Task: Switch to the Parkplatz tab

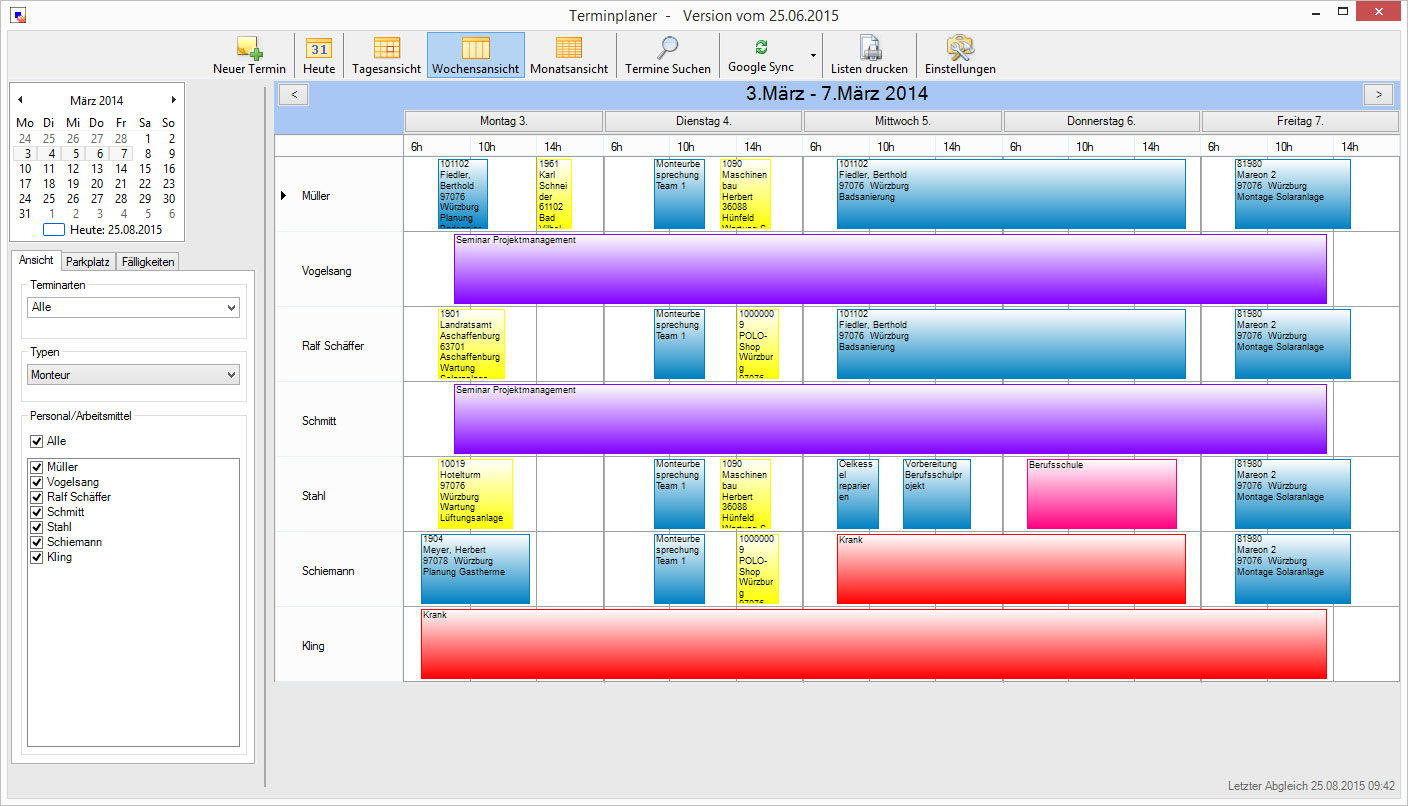Action: pos(88,262)
